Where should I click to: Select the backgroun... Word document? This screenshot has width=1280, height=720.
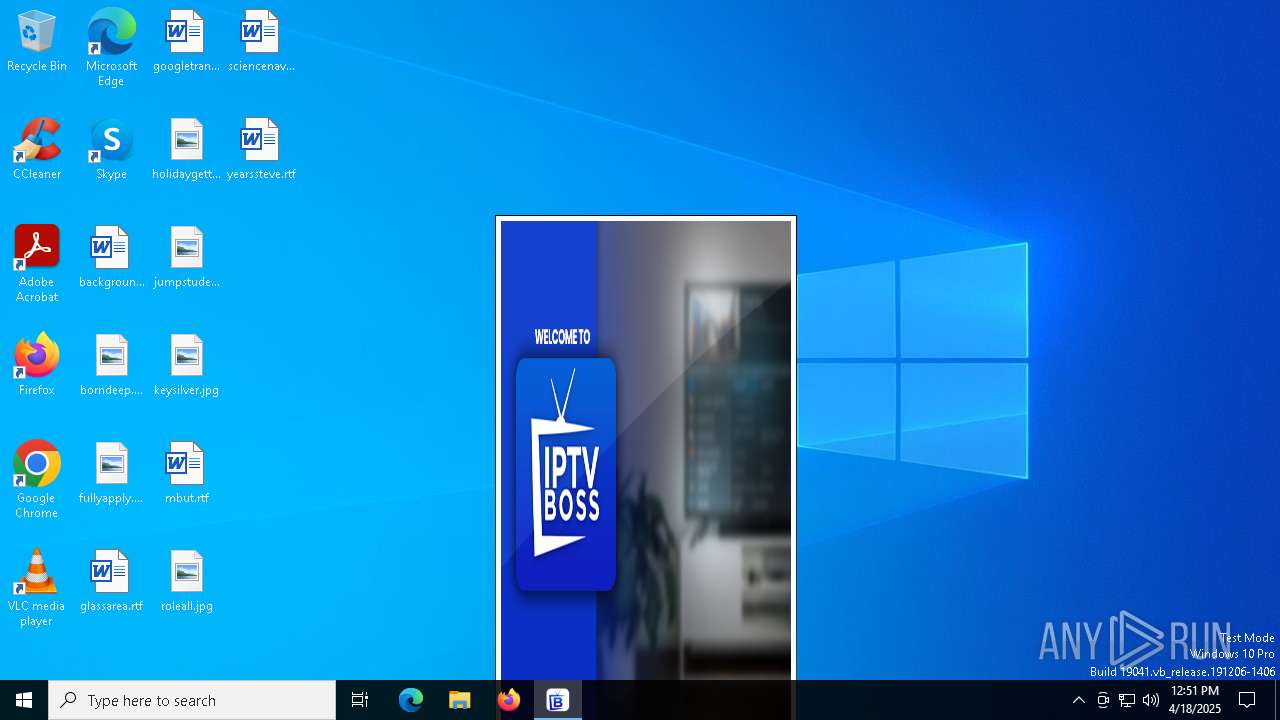(x=111, y=257)
